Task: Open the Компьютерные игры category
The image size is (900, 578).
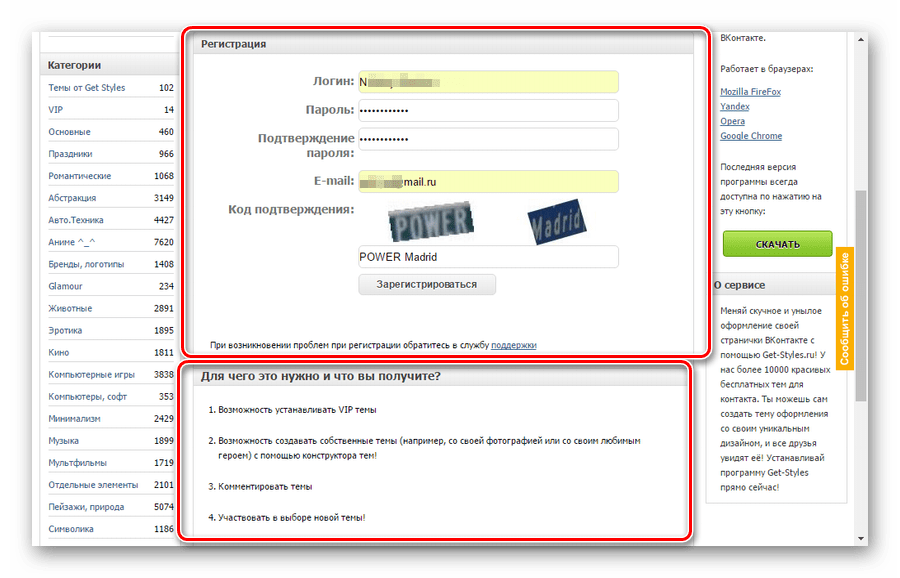Action: (x=91, y=375)
